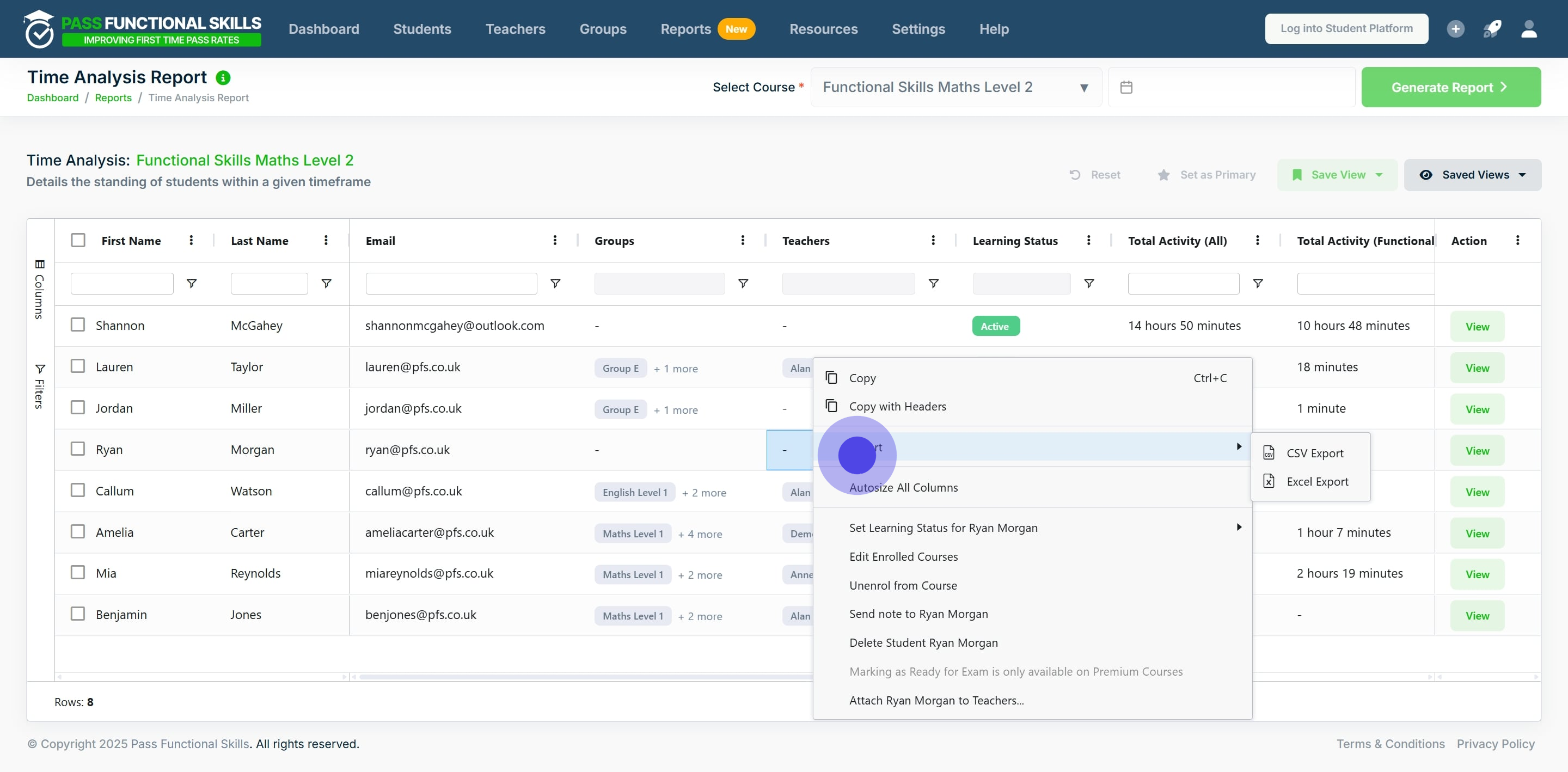The width and height of the screenshot is (1568, 772).
Task: Open the Saved Views dropdown
Action: click(1472, 175)
